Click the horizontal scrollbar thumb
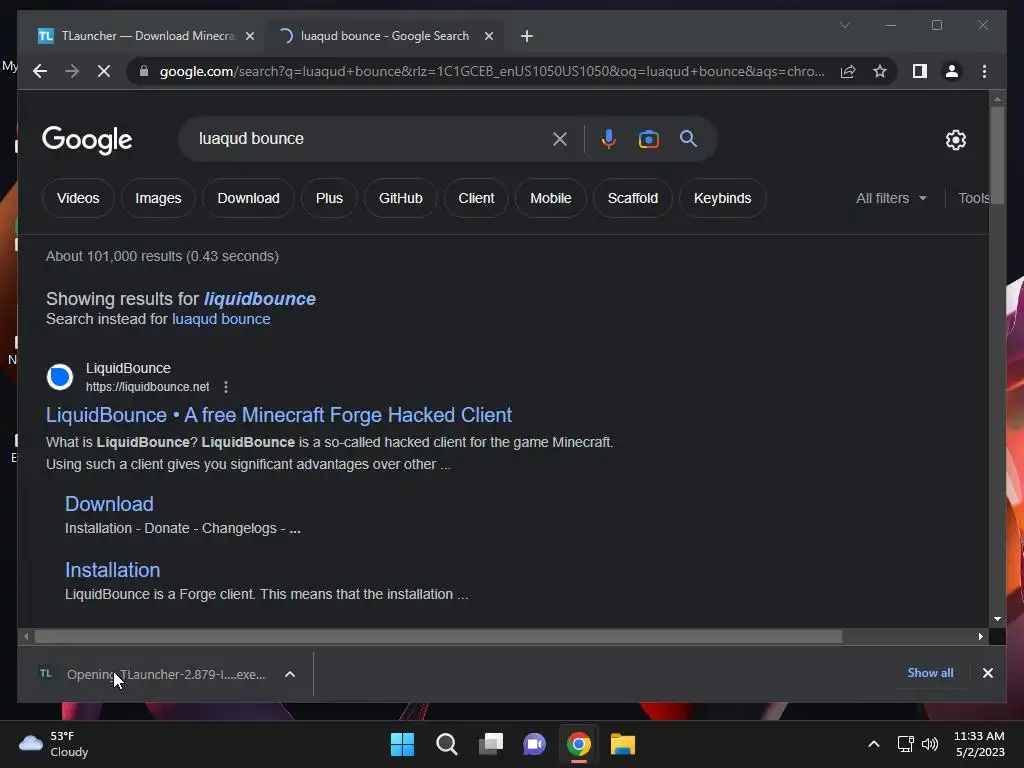The width and height of the screenshot is (1024, 768). pos(438,636)
